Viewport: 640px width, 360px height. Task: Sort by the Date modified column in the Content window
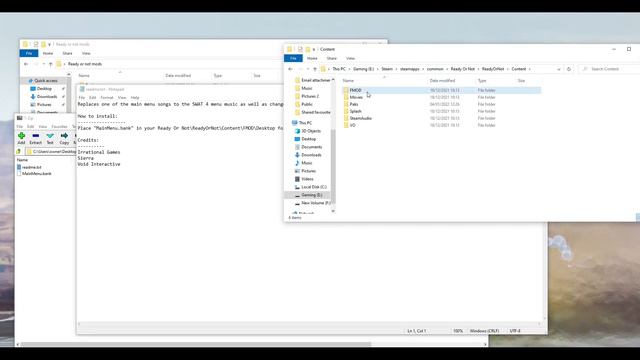pyautogui.click(x=442, y=81)
